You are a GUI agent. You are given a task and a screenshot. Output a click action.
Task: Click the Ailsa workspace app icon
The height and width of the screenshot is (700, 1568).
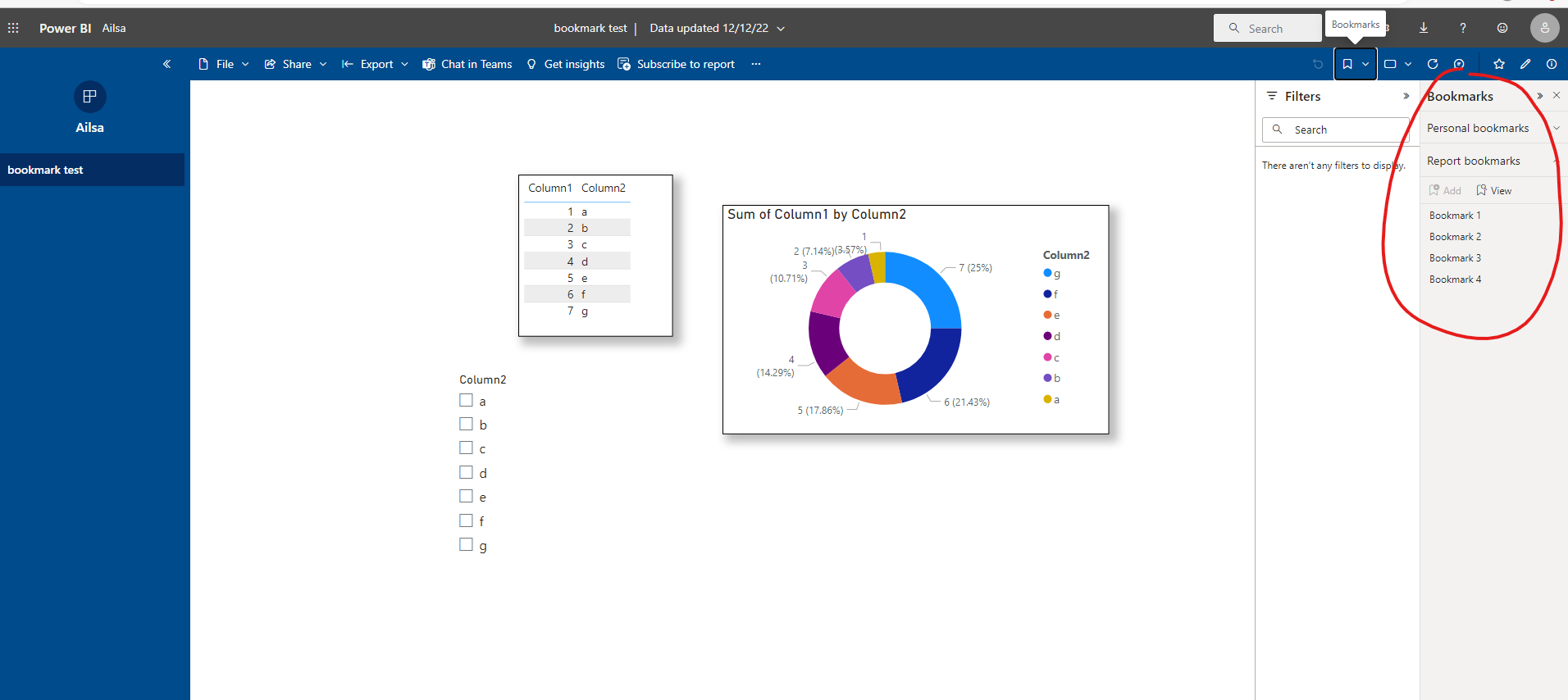click(90, 97)
